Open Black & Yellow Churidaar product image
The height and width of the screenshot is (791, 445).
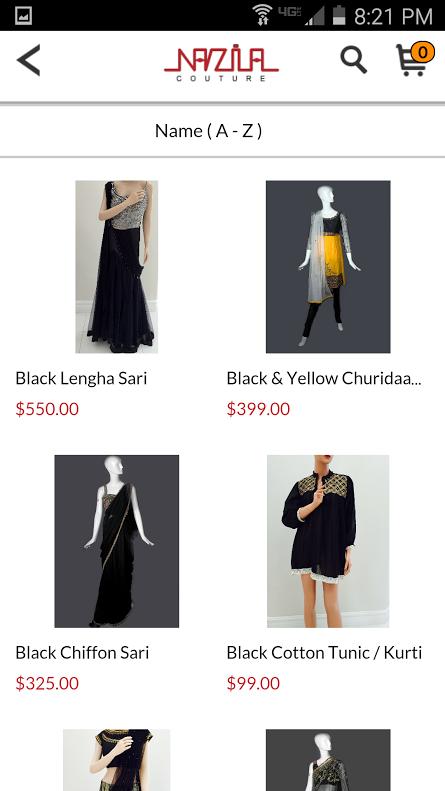[x=328, y=266]
